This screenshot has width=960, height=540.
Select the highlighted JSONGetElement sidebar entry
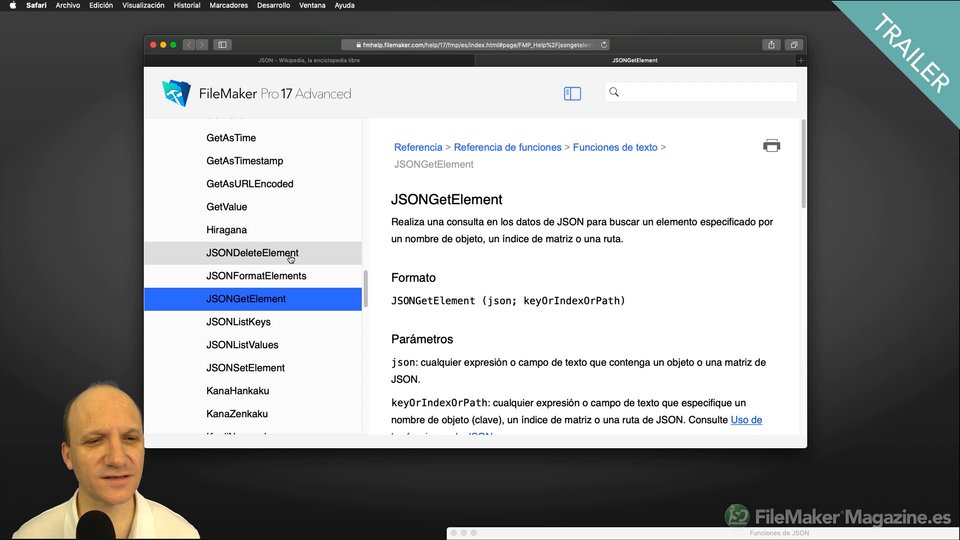[253, 299]
